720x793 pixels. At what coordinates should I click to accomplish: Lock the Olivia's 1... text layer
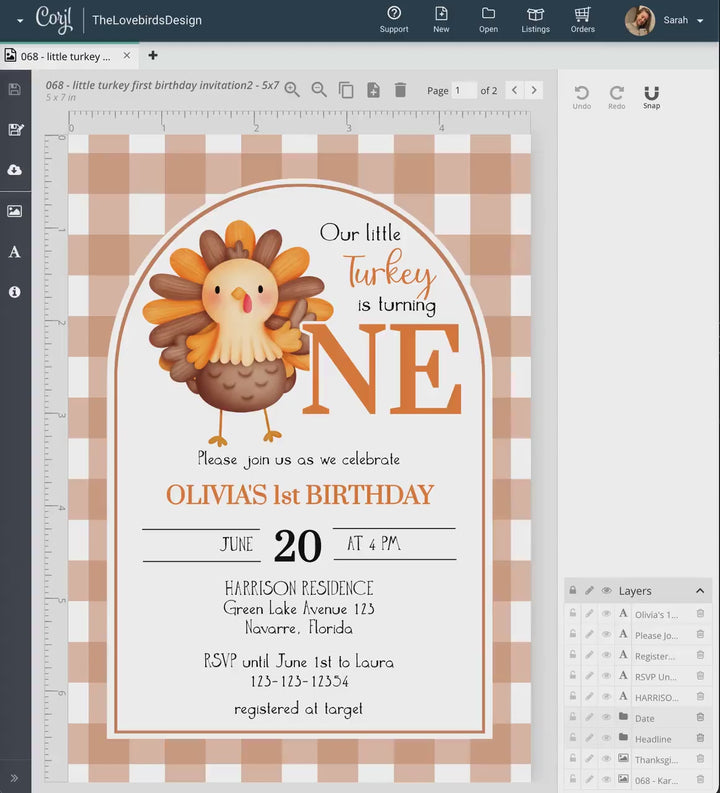coord(573,614)
